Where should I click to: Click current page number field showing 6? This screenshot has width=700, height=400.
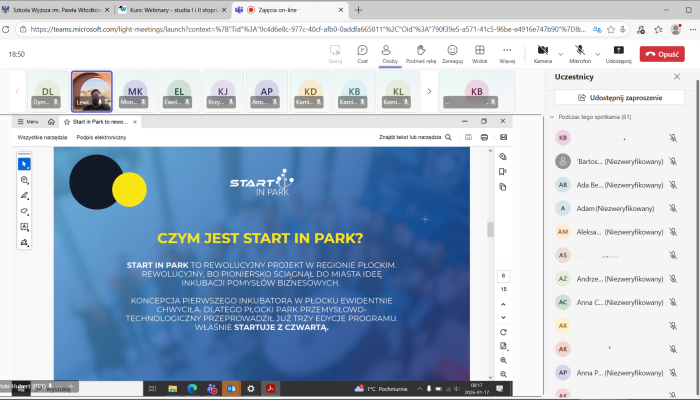(503, 276)
